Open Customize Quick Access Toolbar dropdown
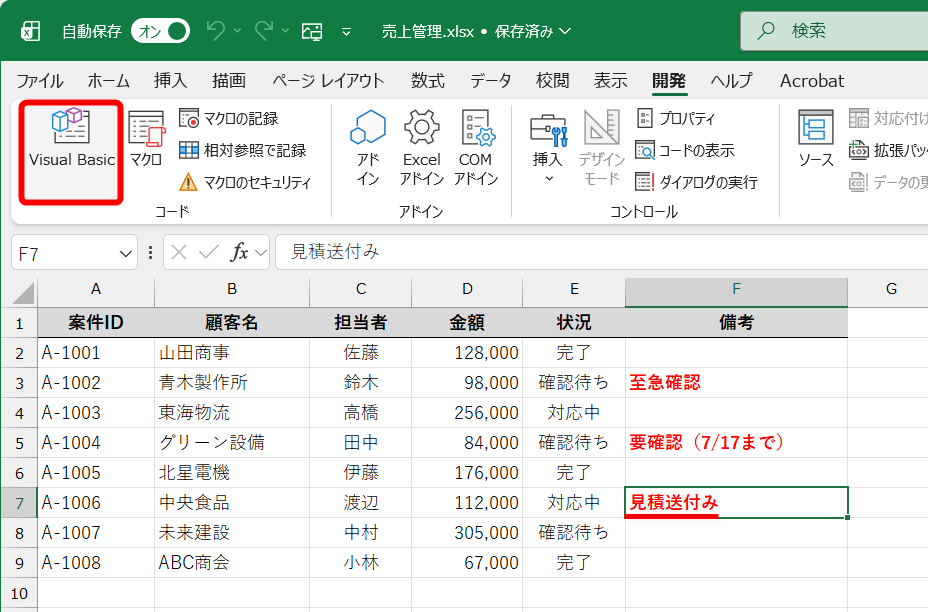928x612 pixels. tap(346, 32)
